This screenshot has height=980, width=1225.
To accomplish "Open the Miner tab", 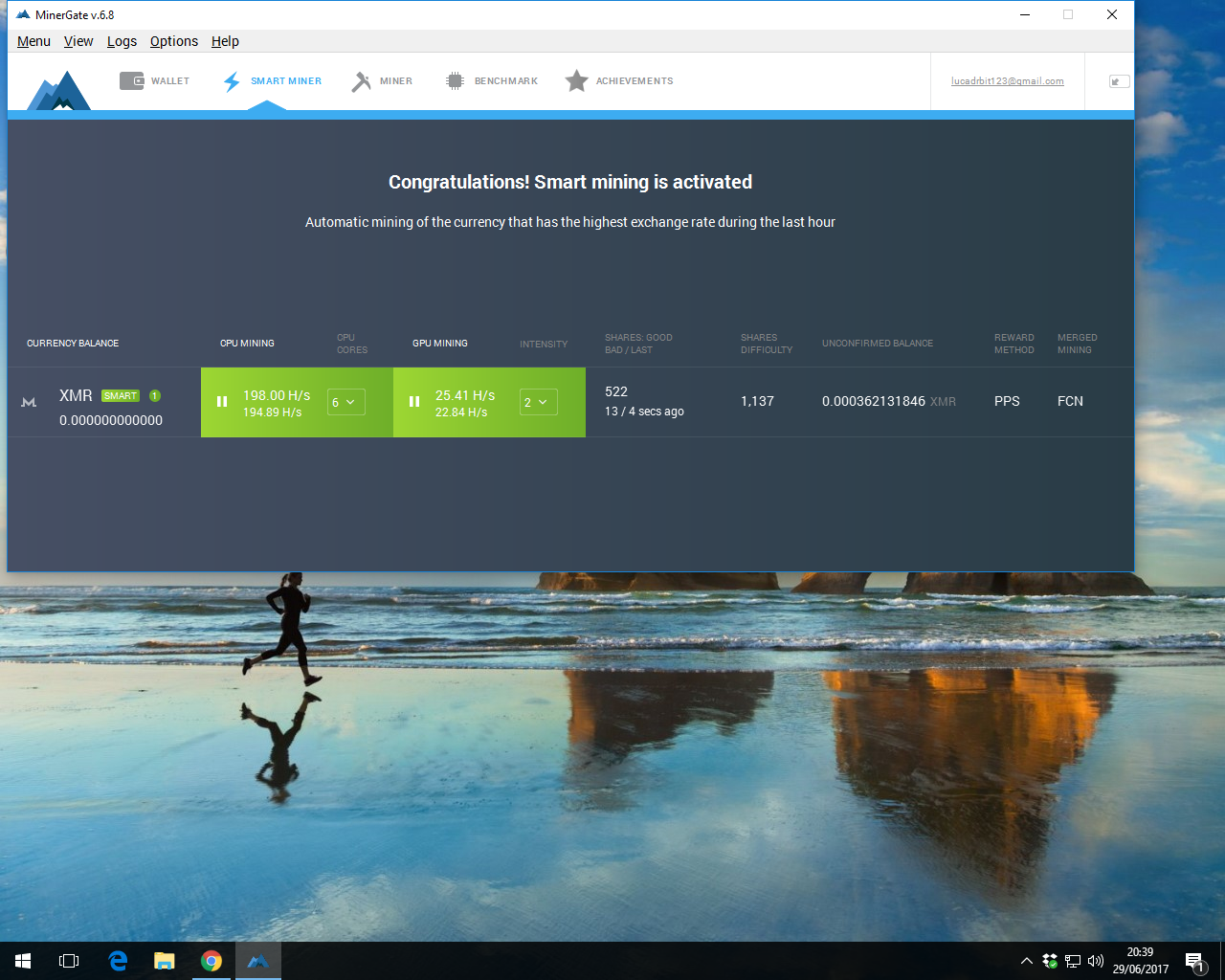I will [x=382, y=81].
